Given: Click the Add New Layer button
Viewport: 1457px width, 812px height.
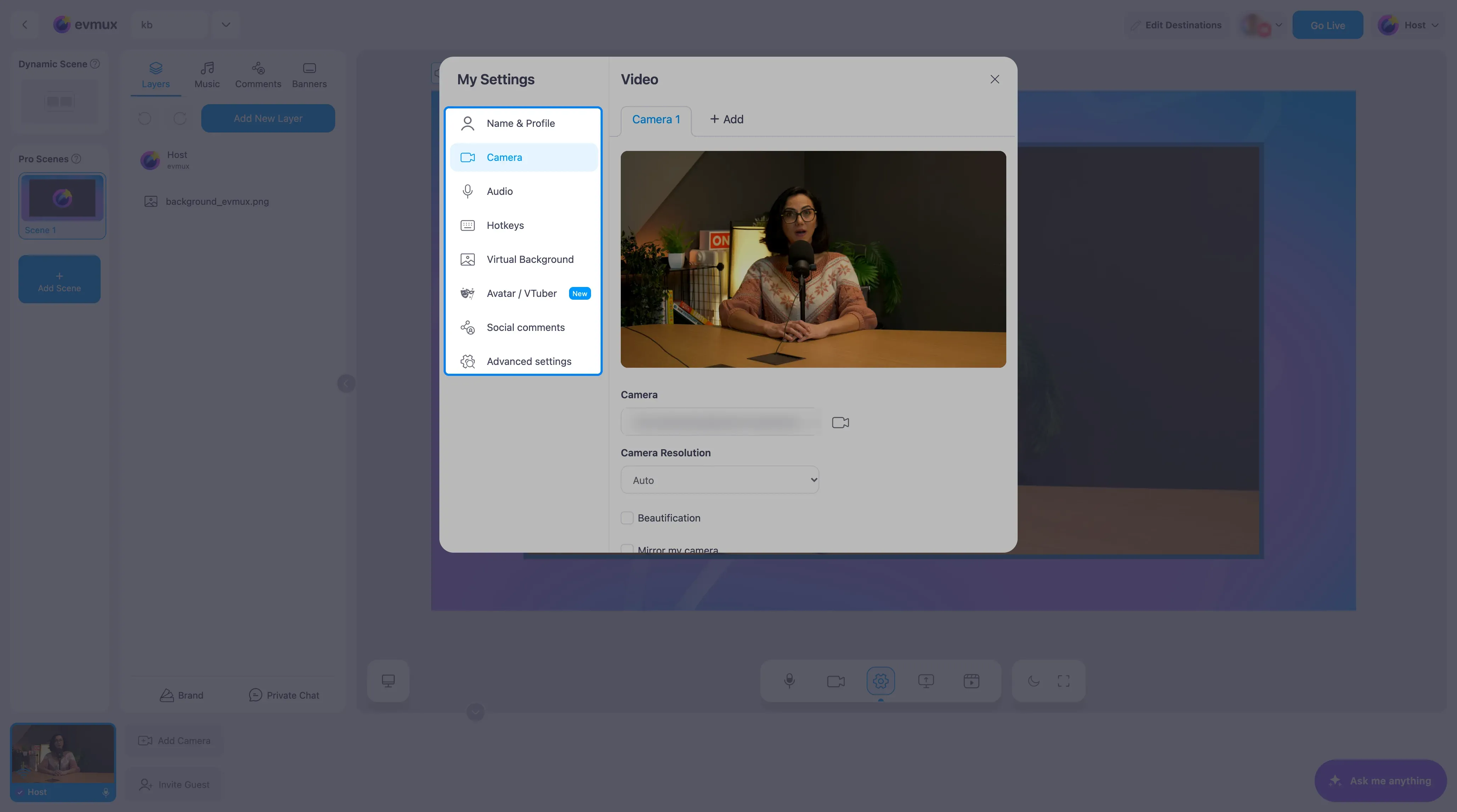Looking at the screenshot, I should [268, 118].
